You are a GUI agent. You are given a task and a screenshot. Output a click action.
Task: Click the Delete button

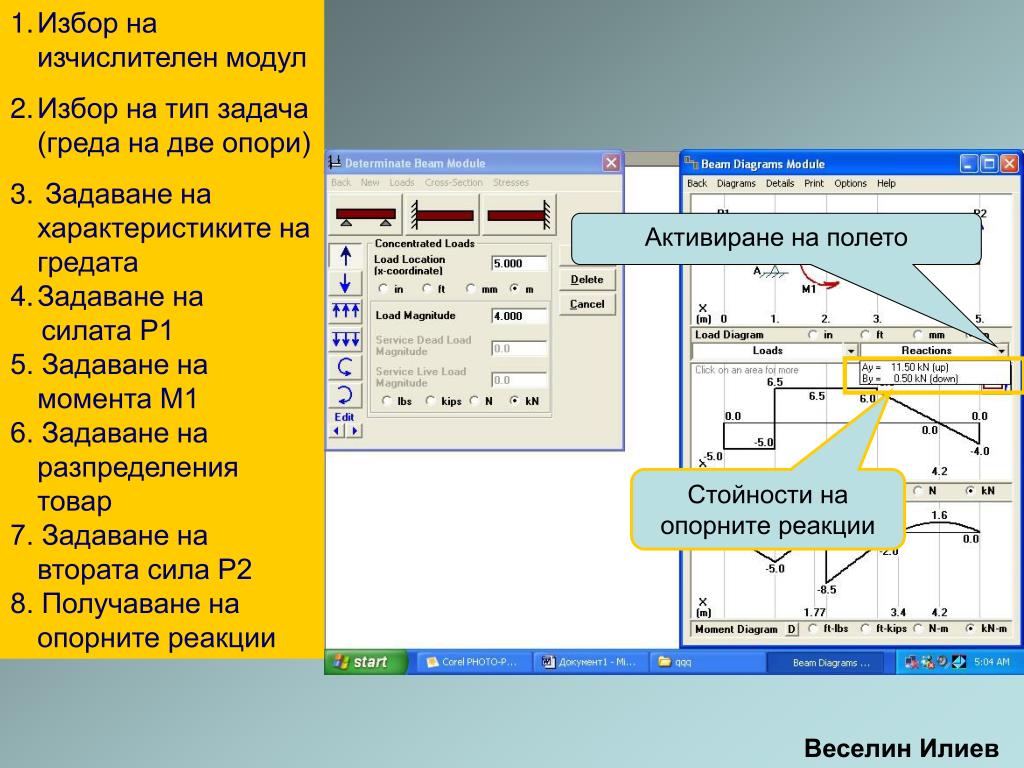click(586, 280)
